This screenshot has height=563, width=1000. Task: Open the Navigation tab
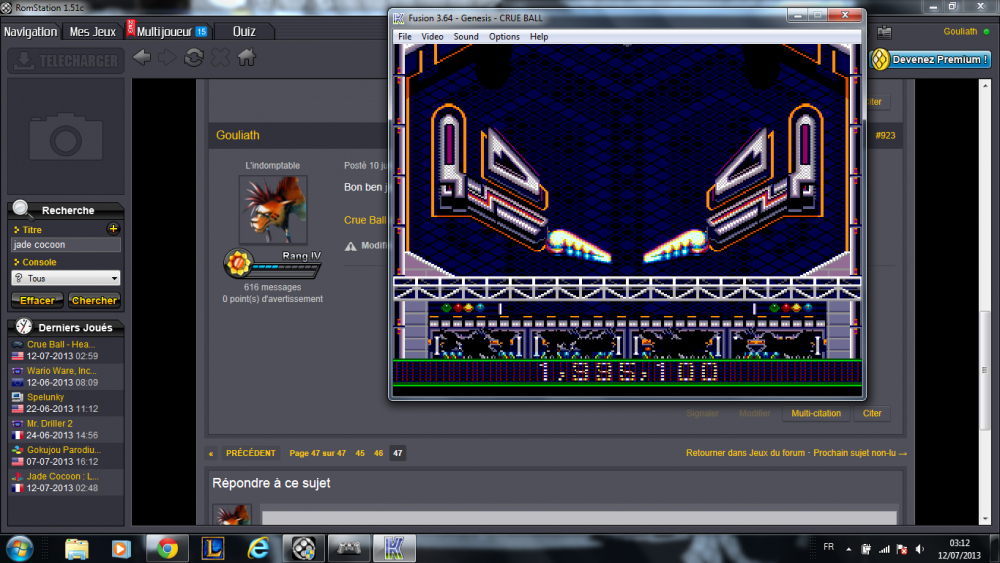pyautogui.click(x=30, y=31)
